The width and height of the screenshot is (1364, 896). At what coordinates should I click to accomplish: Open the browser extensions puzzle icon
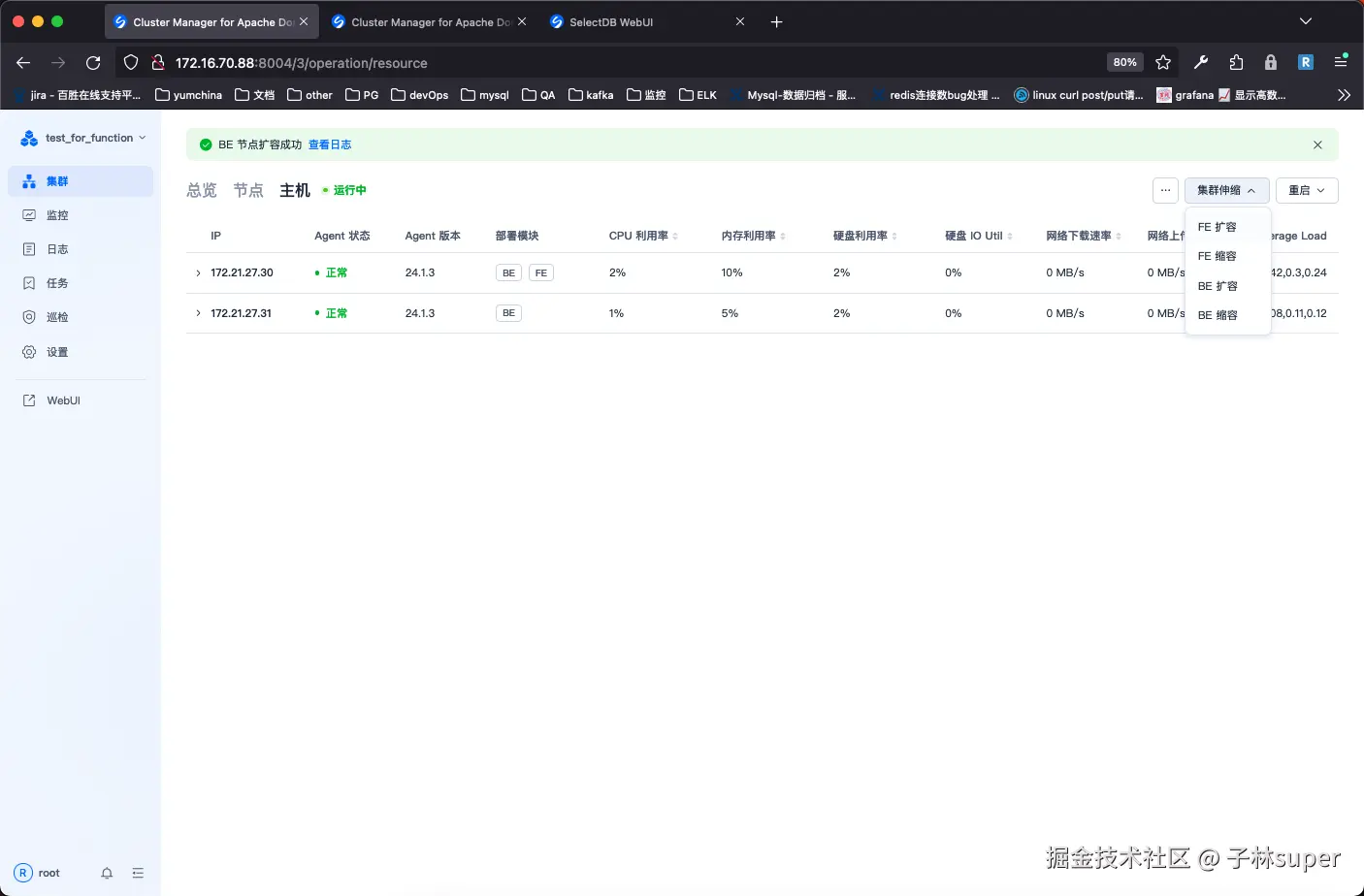1236,63
